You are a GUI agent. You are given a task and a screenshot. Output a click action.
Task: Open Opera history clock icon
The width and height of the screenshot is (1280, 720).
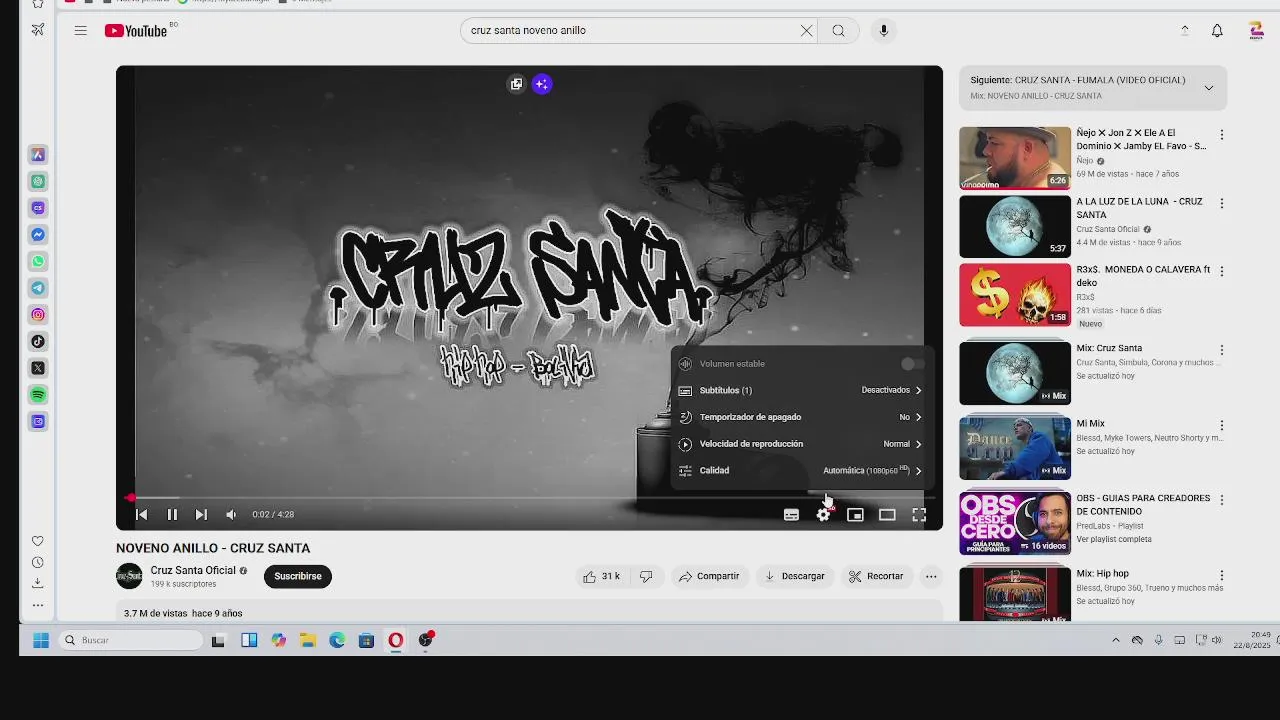pos(38,562)
